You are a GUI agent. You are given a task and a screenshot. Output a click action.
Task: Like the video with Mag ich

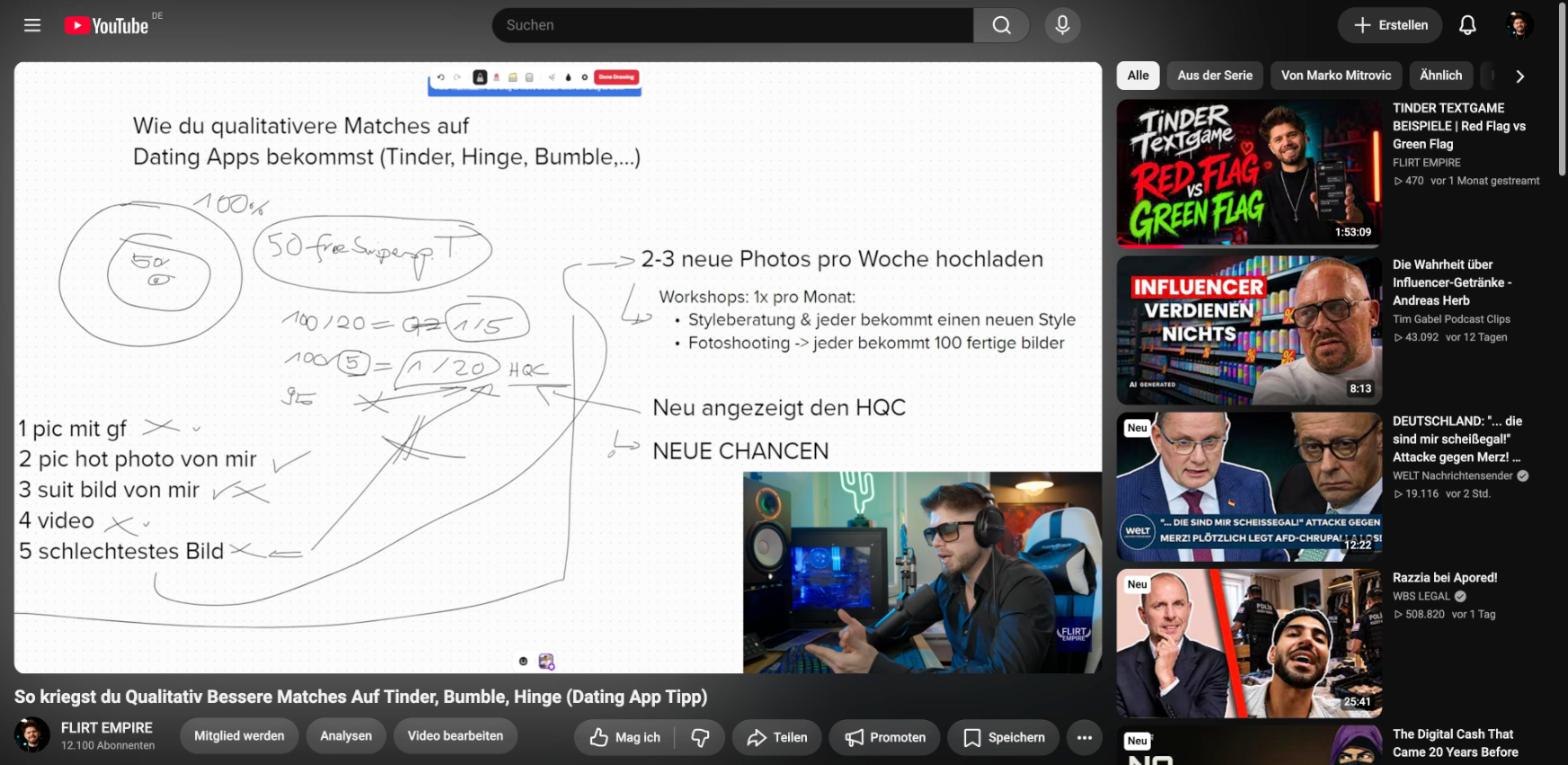coord(626,737)
